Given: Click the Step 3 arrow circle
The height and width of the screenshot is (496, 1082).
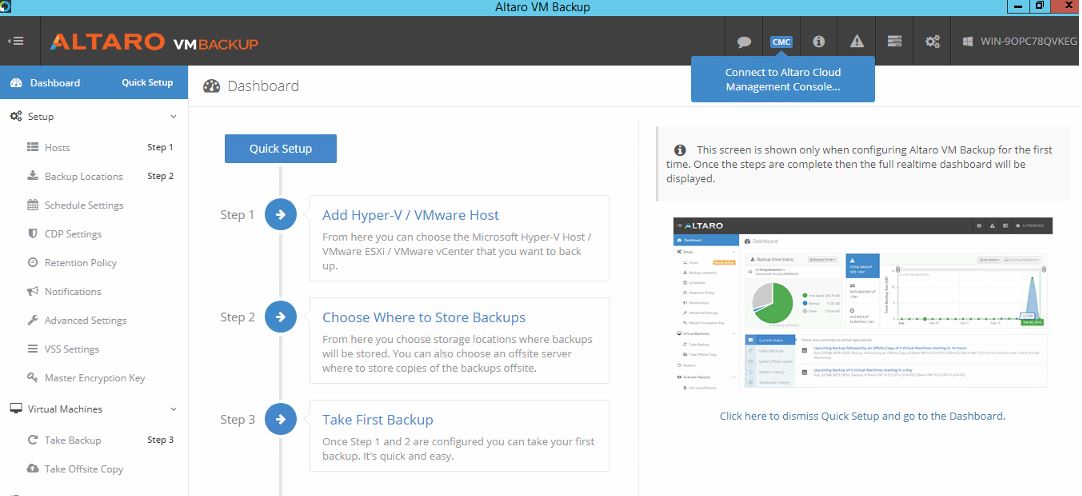Looking at the screenshot, I should [x=280, y=419].
